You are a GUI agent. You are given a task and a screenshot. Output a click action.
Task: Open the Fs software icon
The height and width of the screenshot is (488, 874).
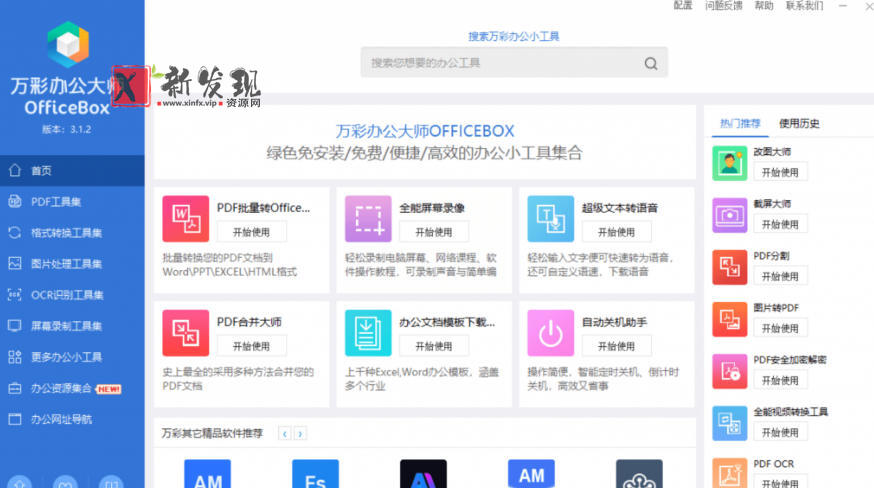click(315, 474)
